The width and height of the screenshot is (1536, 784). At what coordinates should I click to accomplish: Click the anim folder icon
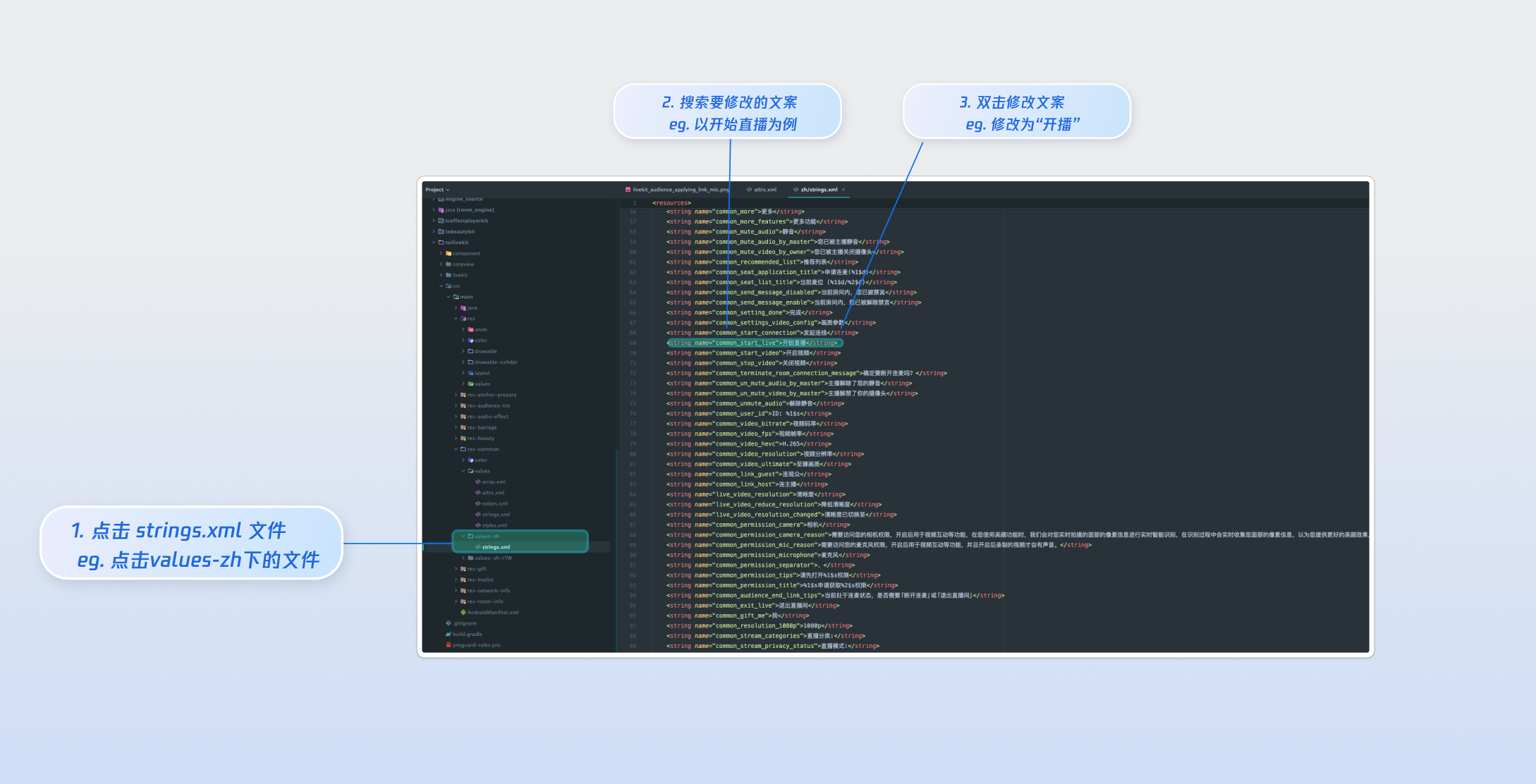point(470,329)
